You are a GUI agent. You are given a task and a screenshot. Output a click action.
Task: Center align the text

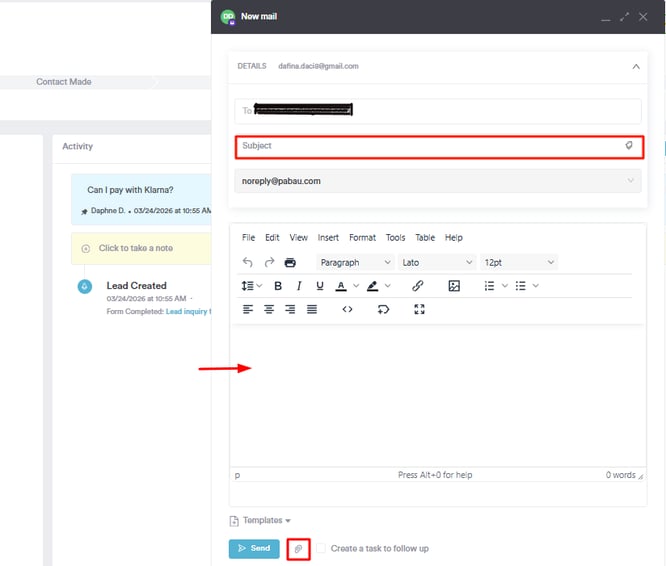(269, 310)
